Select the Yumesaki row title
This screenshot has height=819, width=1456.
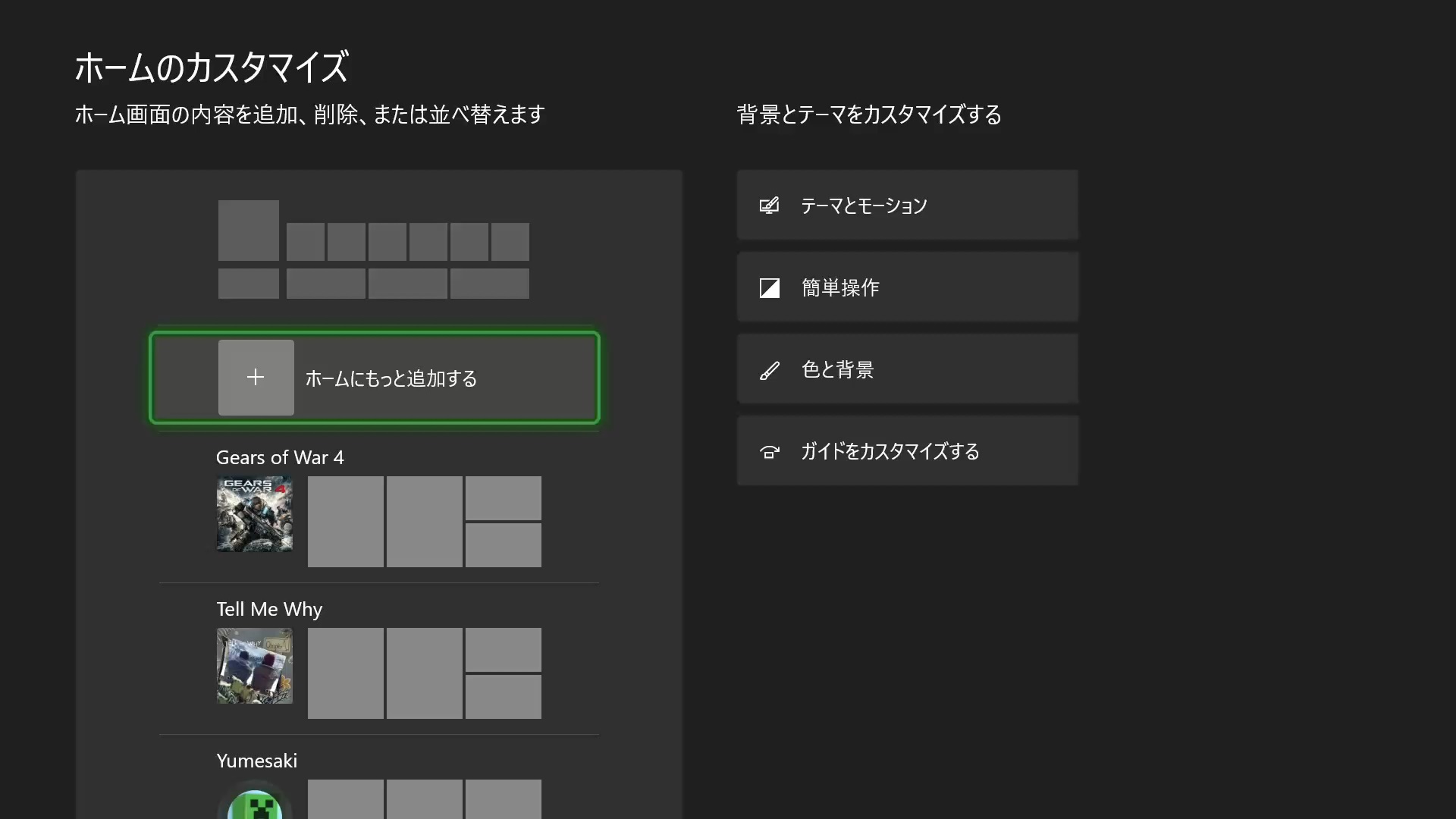(257, 761)
